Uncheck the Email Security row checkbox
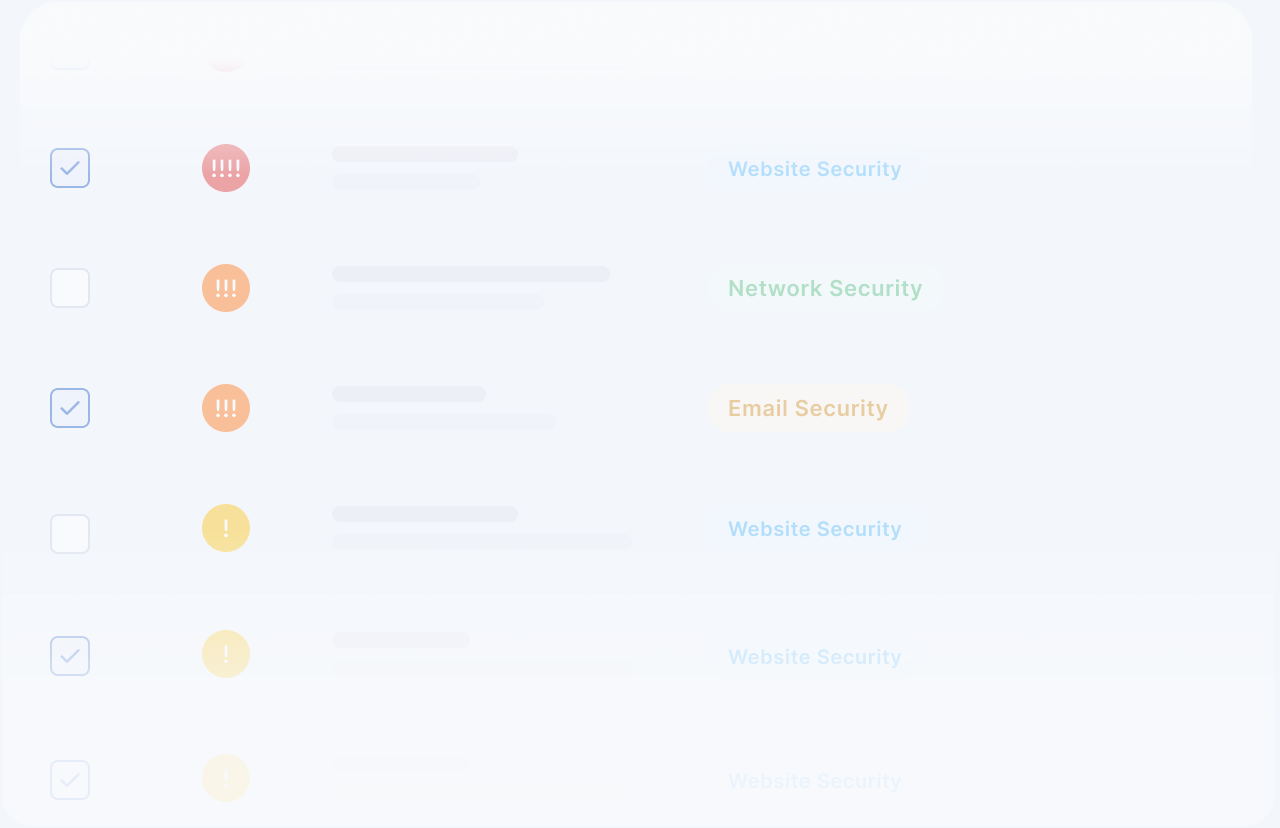The width and height of the screenshot is (1280, 828). coord(70,408)
